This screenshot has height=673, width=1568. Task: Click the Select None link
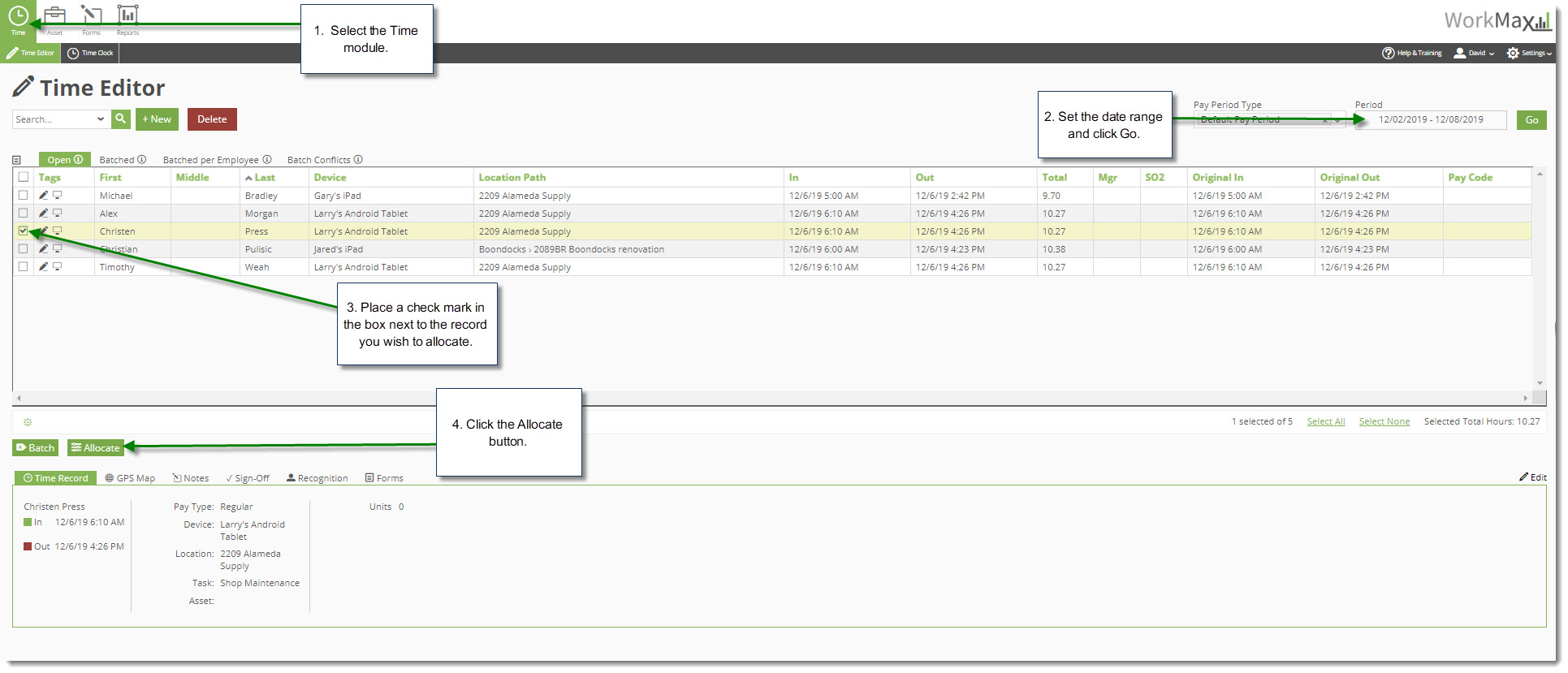1384,422
